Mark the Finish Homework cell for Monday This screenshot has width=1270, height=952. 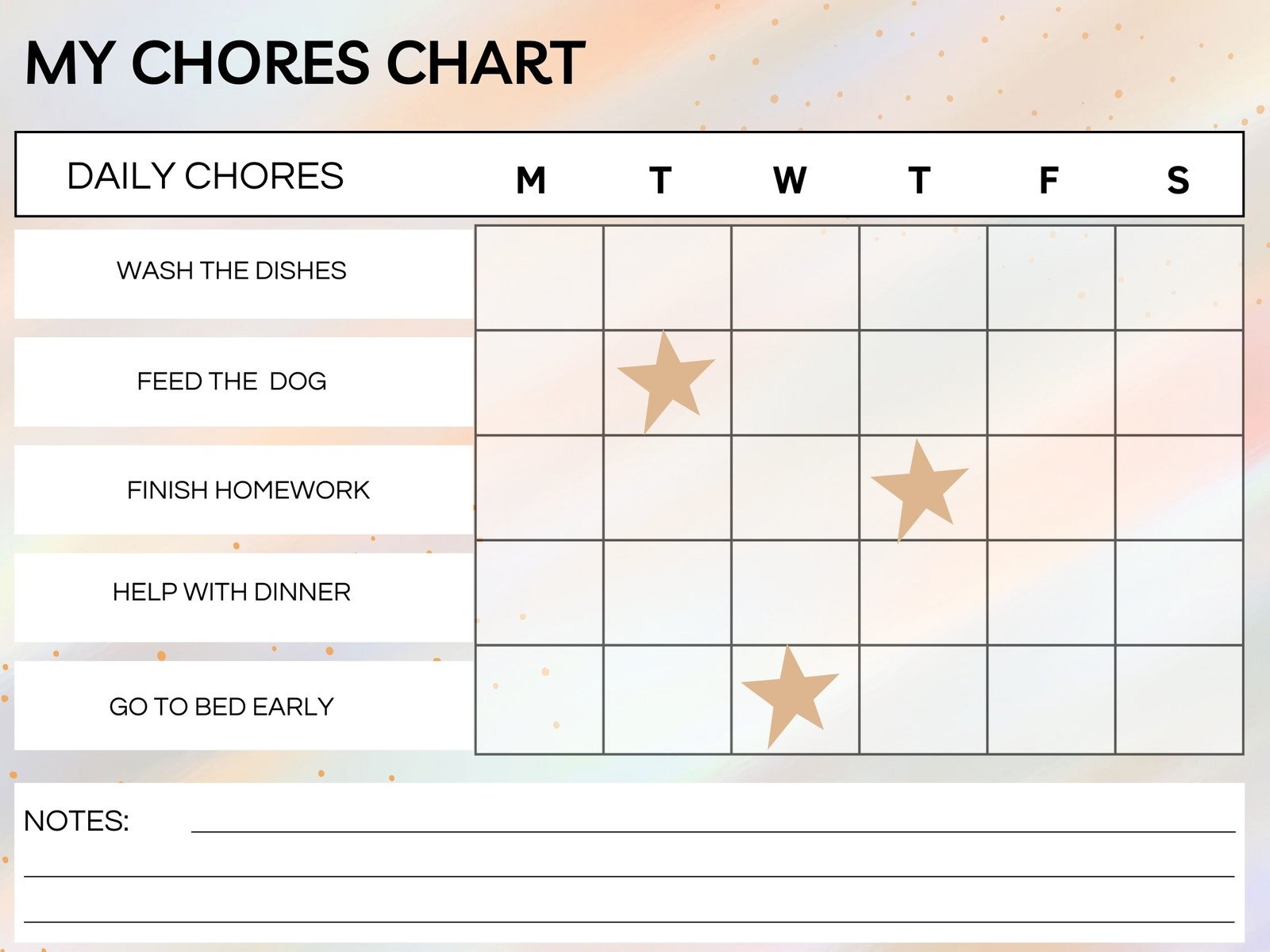[x=539, y=488]
